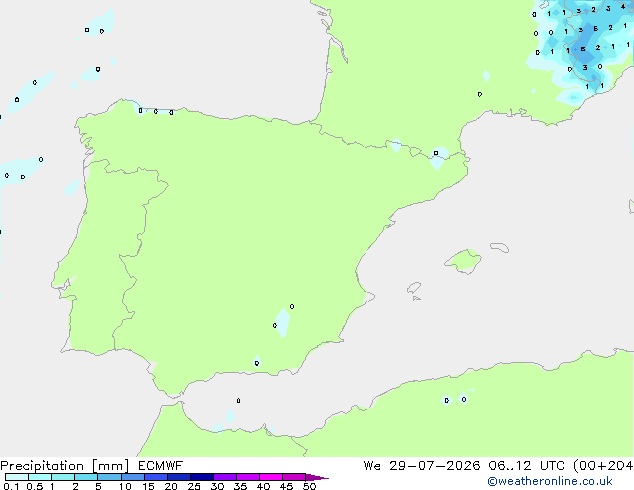The height and width of the screenshot is (490, 634).
Task: Click the '40' legend label
Action: [x=263, y=486]
